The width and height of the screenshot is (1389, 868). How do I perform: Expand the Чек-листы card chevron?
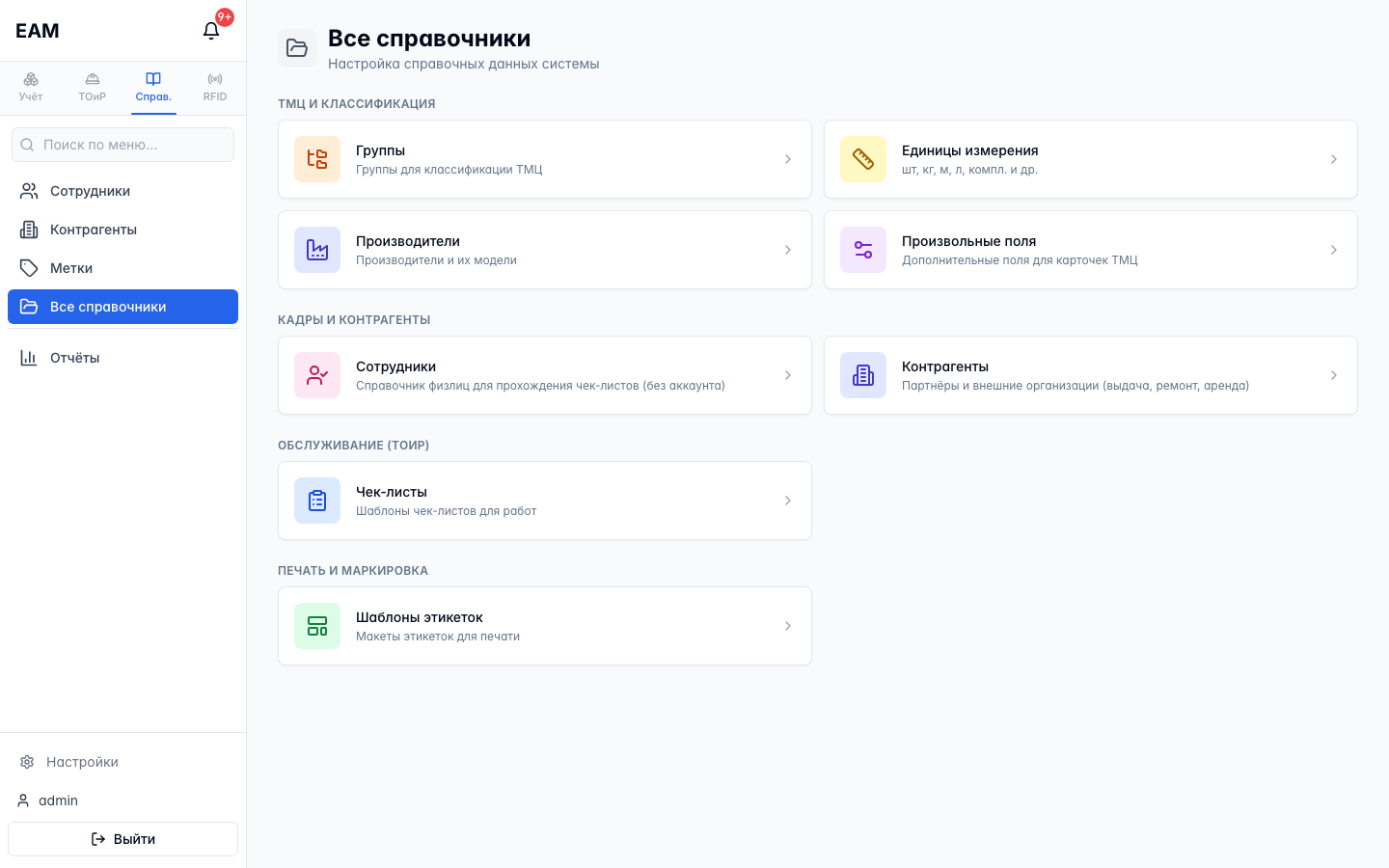[788, 501]
